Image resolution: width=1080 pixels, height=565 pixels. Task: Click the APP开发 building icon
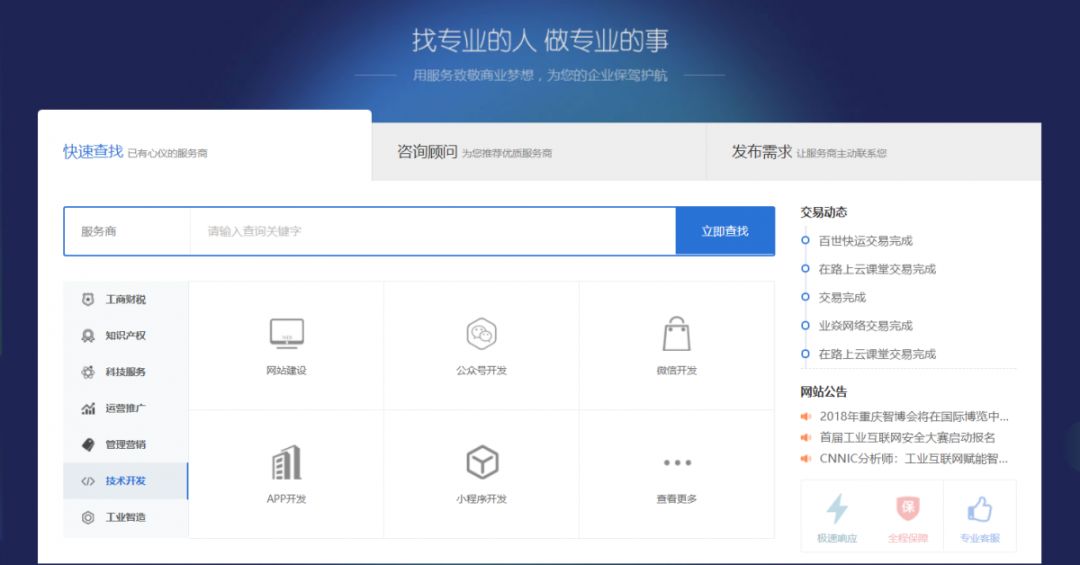click(286, 462)
